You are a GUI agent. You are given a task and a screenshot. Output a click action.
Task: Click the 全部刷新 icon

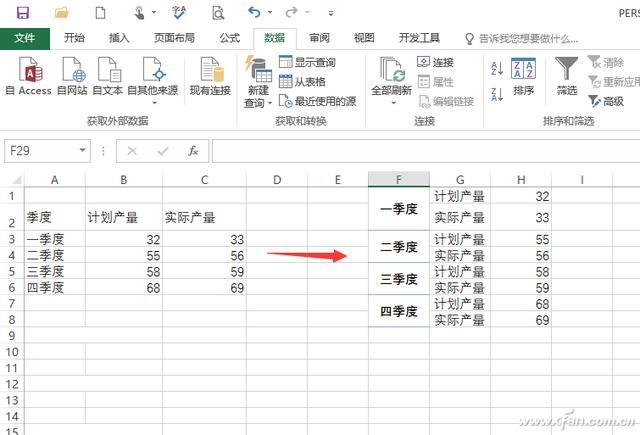pyautogui.click(x=391, y=75)
